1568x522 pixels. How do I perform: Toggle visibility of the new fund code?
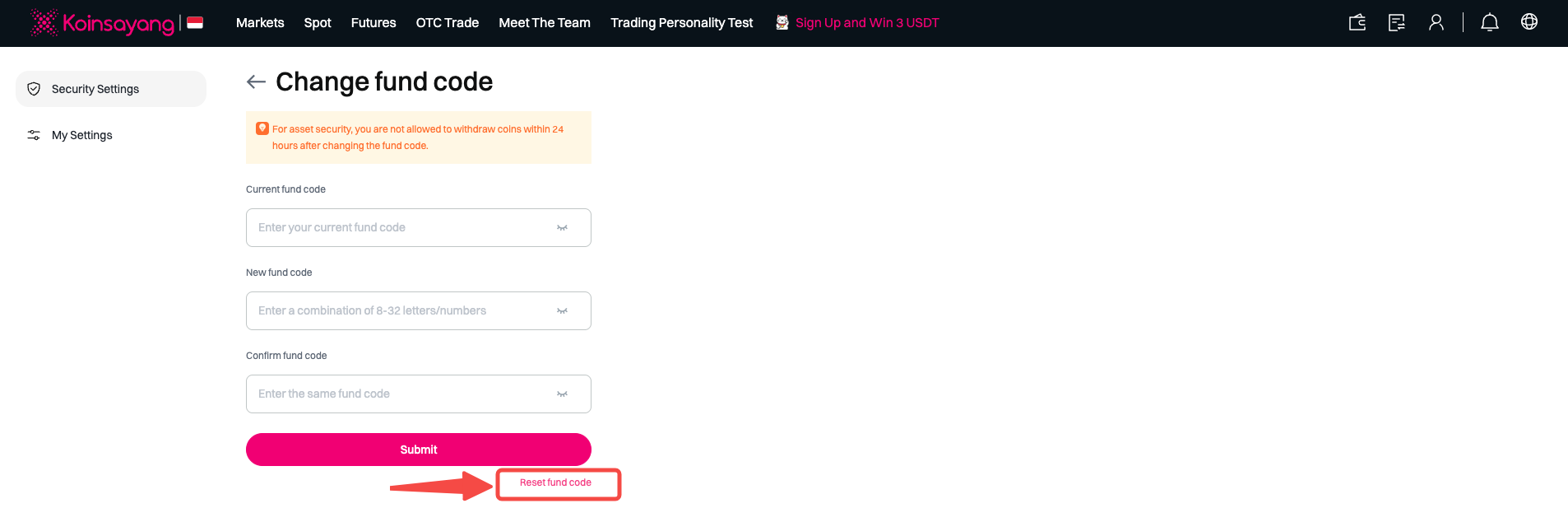pyautogui.click(x=562, y=311)
